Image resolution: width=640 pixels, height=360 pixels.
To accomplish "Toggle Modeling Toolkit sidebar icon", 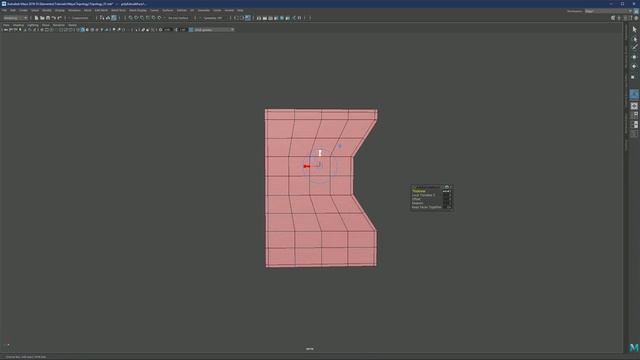I will pyautogui.click(x=613, y=18).
